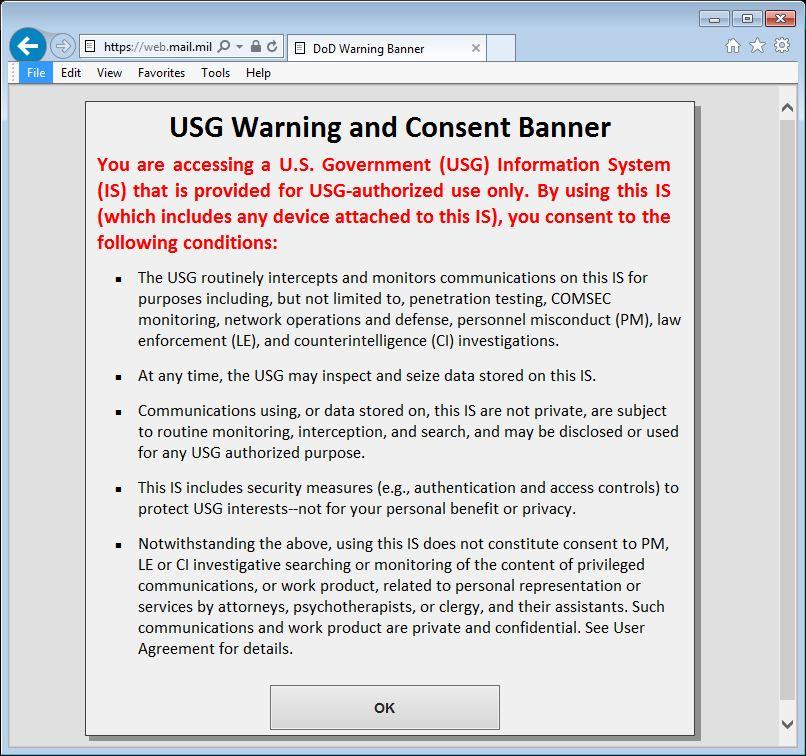The height and width of the screenshot is (756, 806).
Task: Open Favorites with the star icon
Action: pos(757,46)
